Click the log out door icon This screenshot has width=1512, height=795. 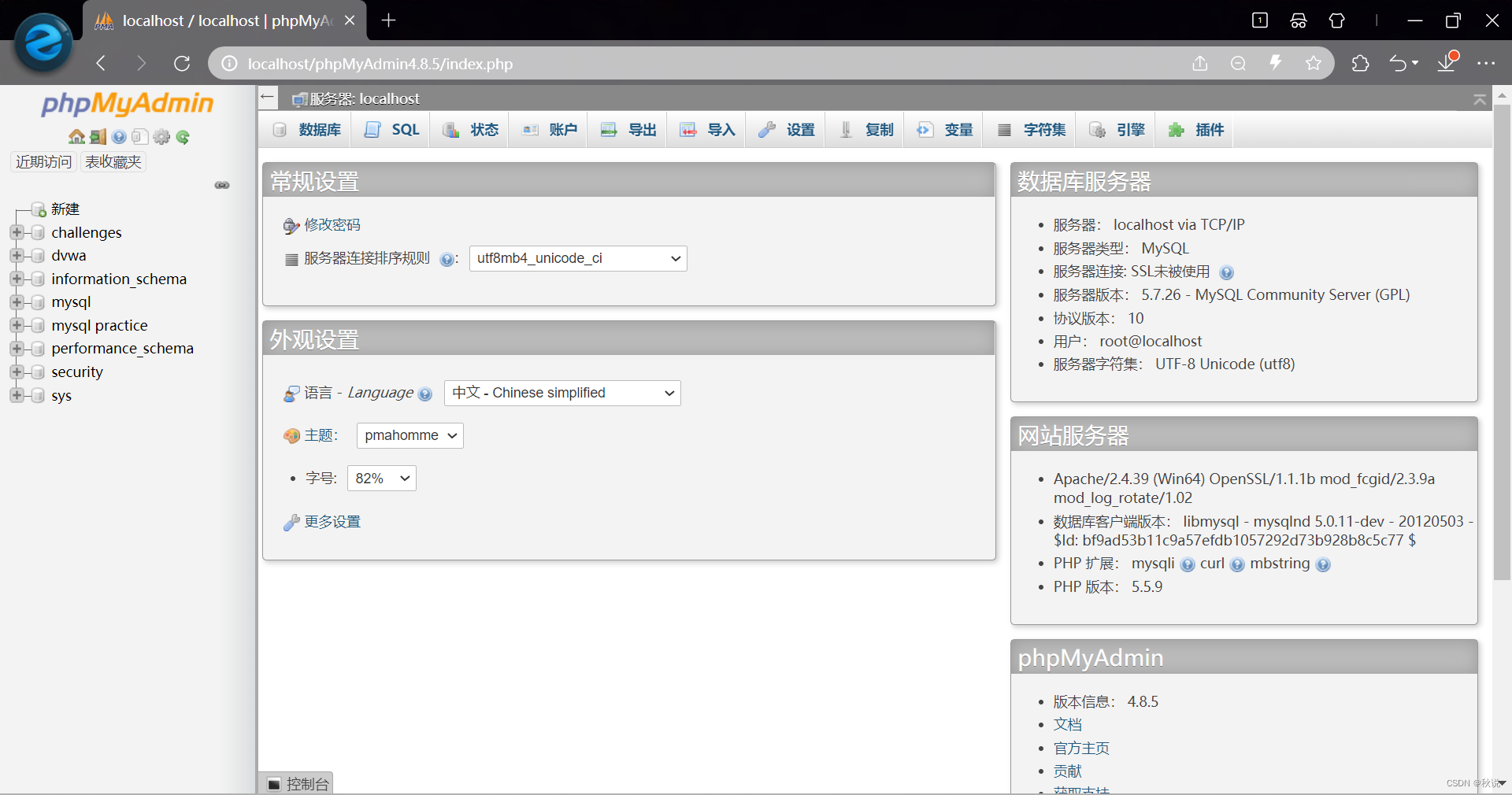coord(98,137)
